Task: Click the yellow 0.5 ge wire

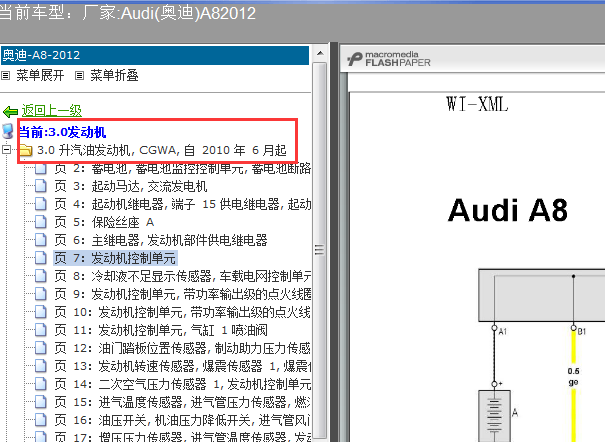Action: click(x=573, y=384)
